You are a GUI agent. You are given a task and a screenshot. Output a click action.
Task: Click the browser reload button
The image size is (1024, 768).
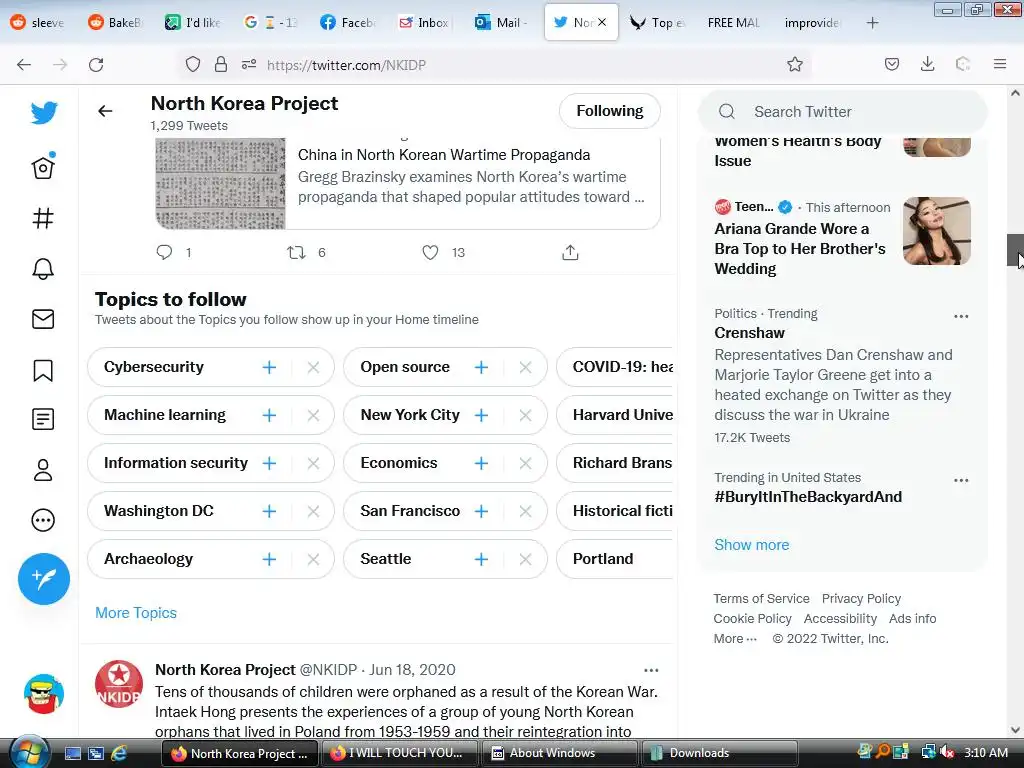pyautogui.click(x=96, y=65)
